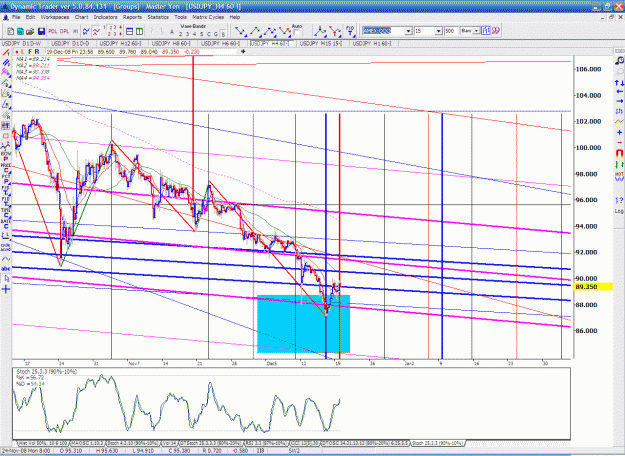The height and width of the screenshot is (456, 625).
Task: Click the PDL toolbar button
Action: [53, 31]
